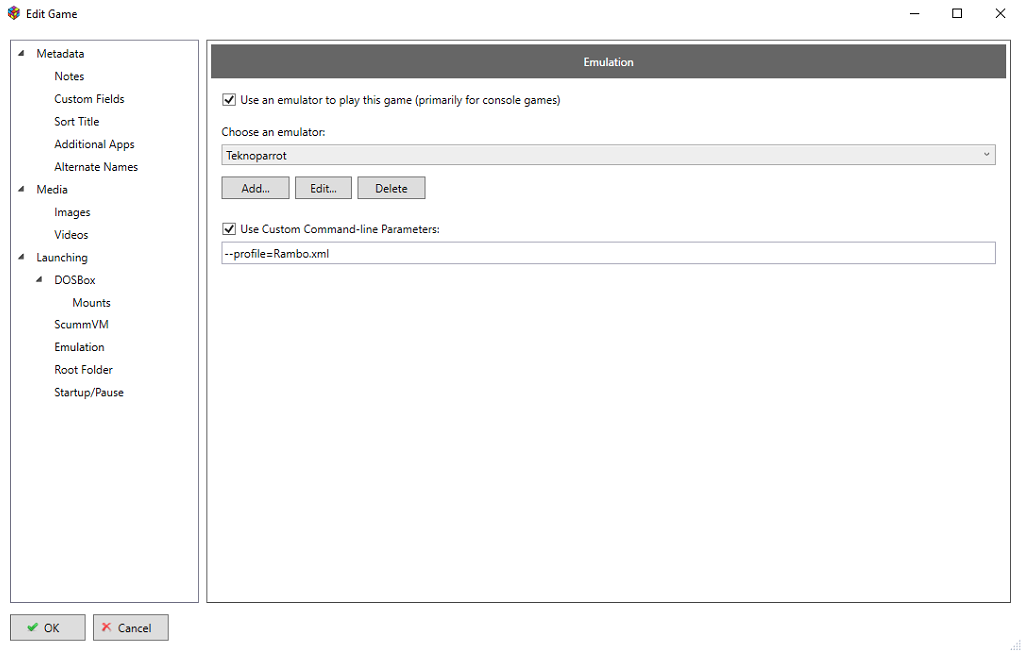
Task: Select Emulation in the sidebar tree
Action: click(80, 347)
